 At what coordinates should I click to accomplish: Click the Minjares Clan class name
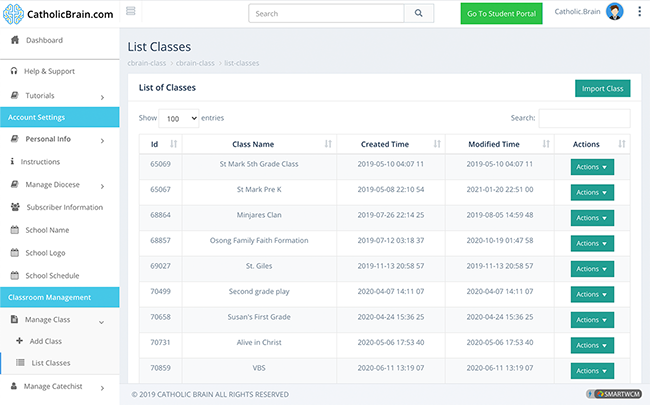click(x=259, y=215)
